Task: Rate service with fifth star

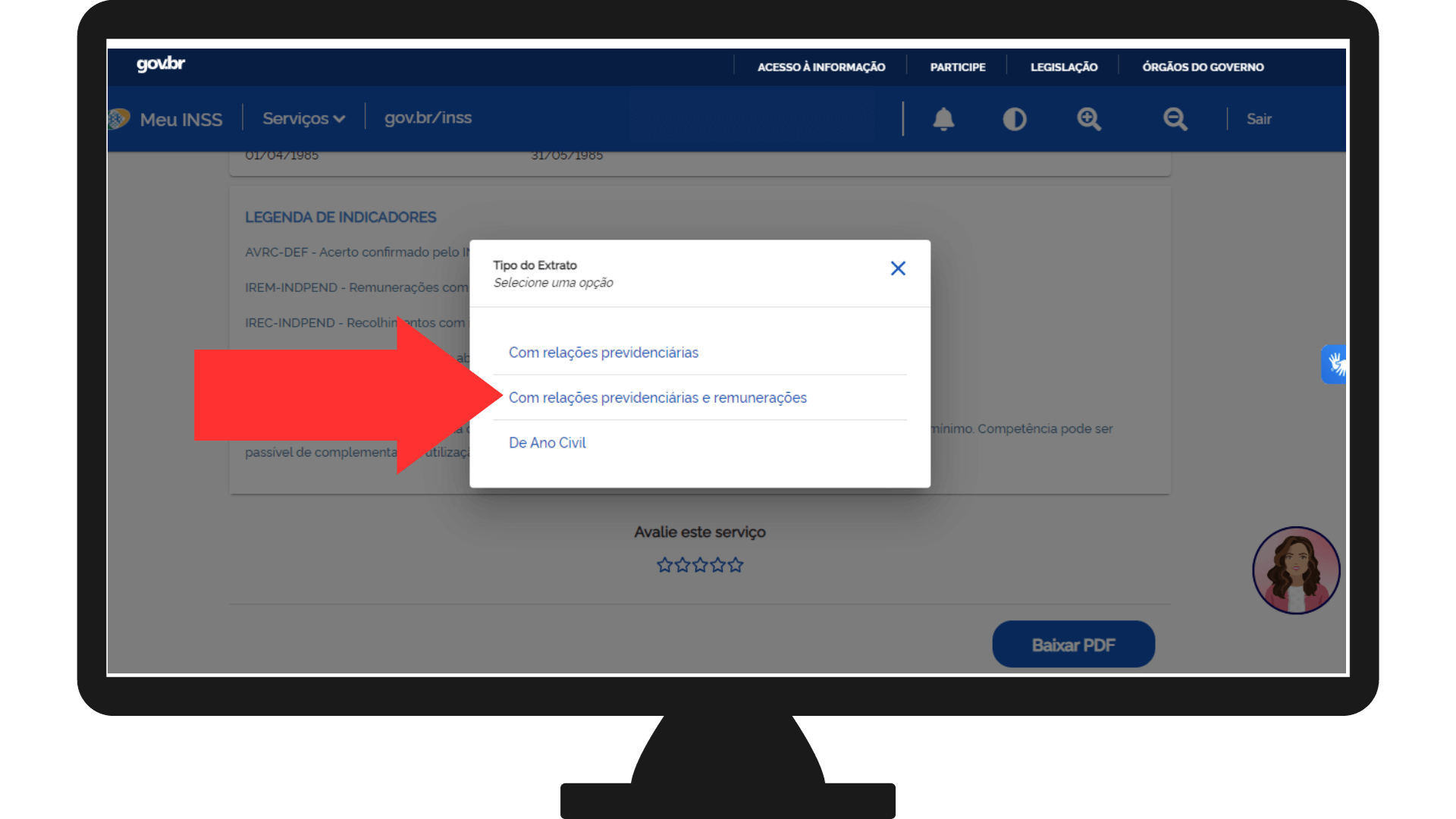Action: pos(736,565)
